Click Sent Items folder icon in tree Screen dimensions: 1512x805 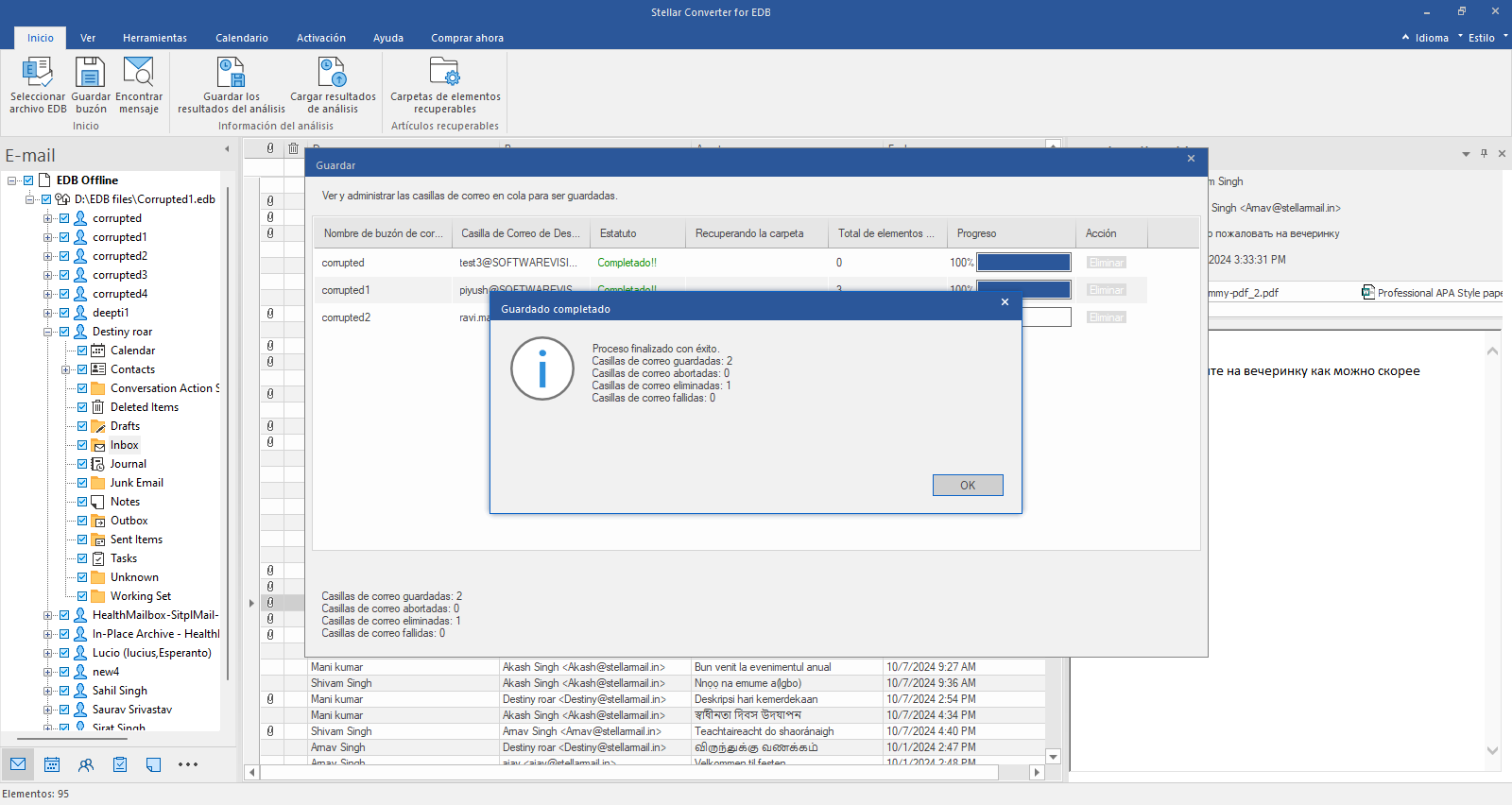(98, 540)
